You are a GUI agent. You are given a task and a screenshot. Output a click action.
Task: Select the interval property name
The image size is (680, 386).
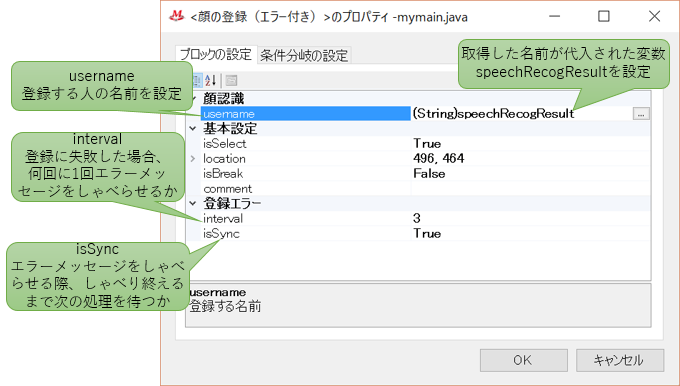tap(223, 219)
